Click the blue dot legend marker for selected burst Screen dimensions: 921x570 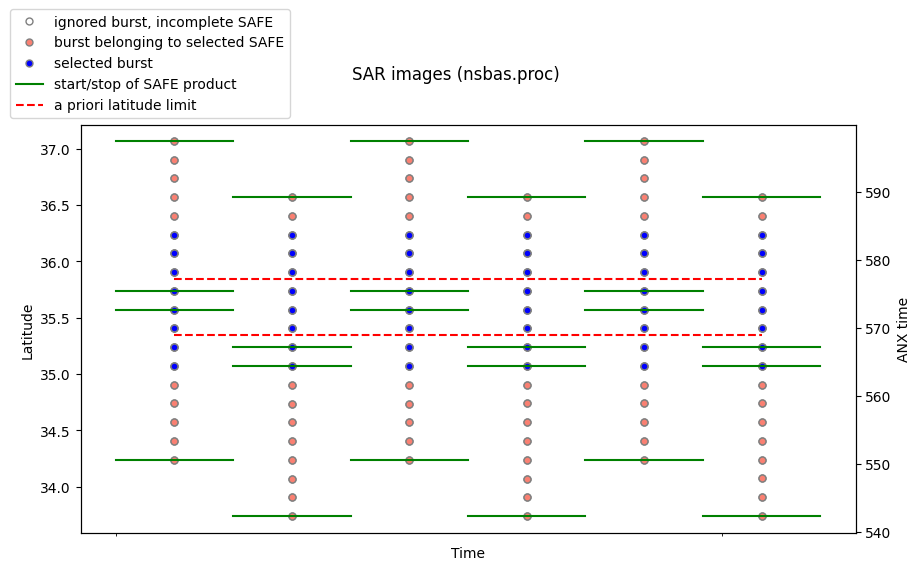(29, 63)
